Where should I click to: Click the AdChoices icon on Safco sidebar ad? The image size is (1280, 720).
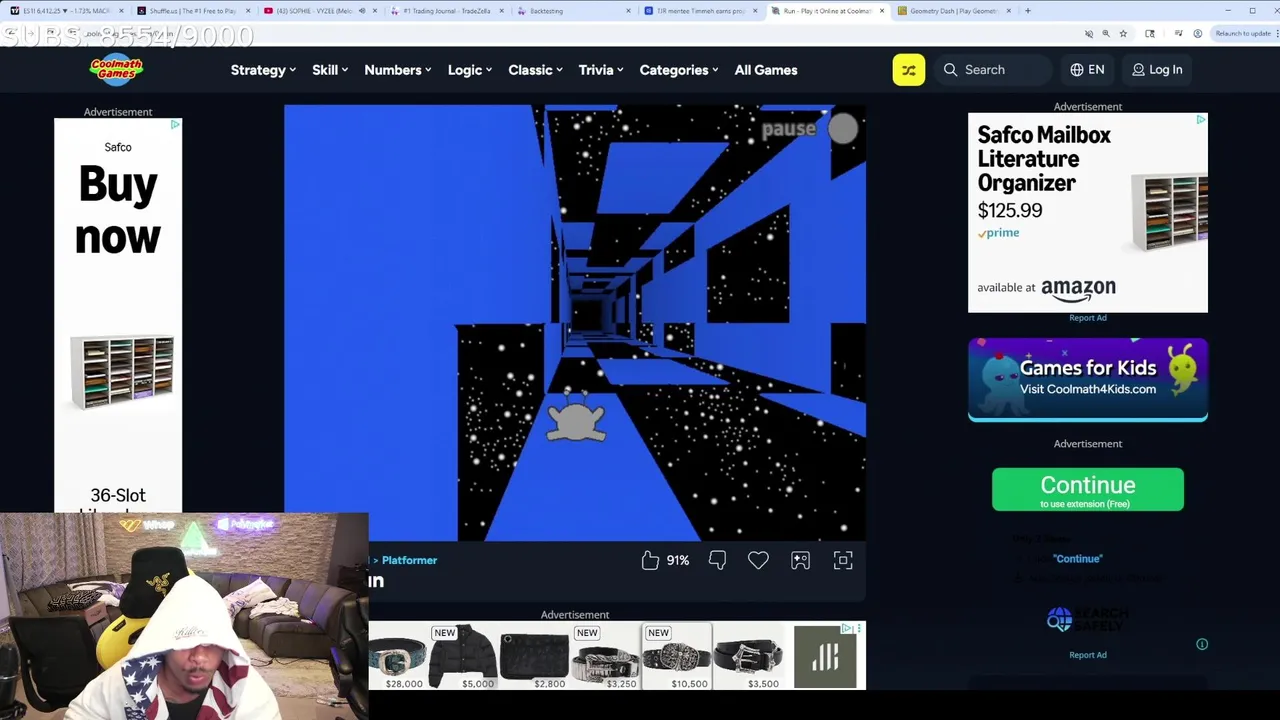(x=175, y=124)
